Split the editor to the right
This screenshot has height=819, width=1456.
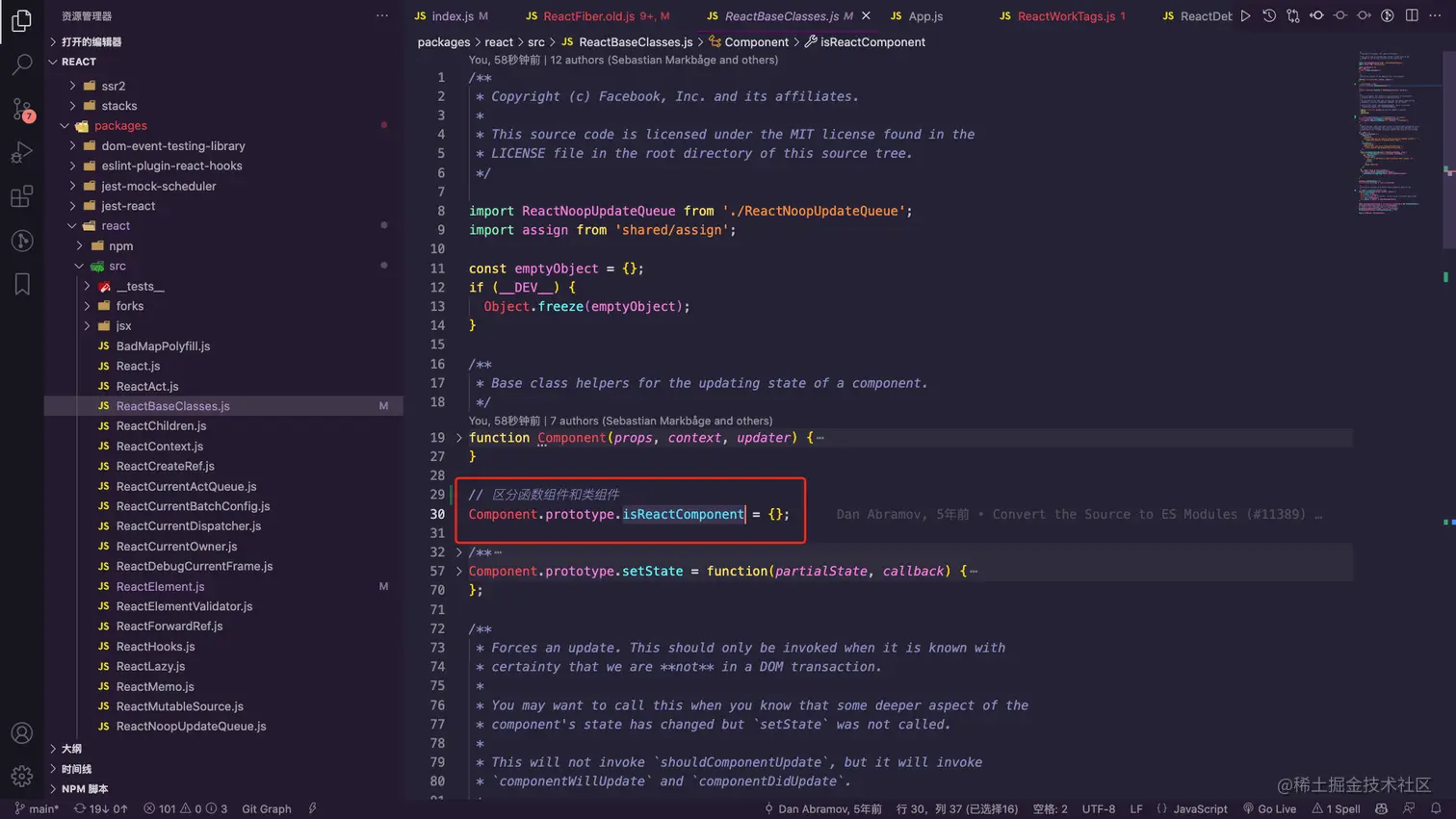coord(1412,15)
